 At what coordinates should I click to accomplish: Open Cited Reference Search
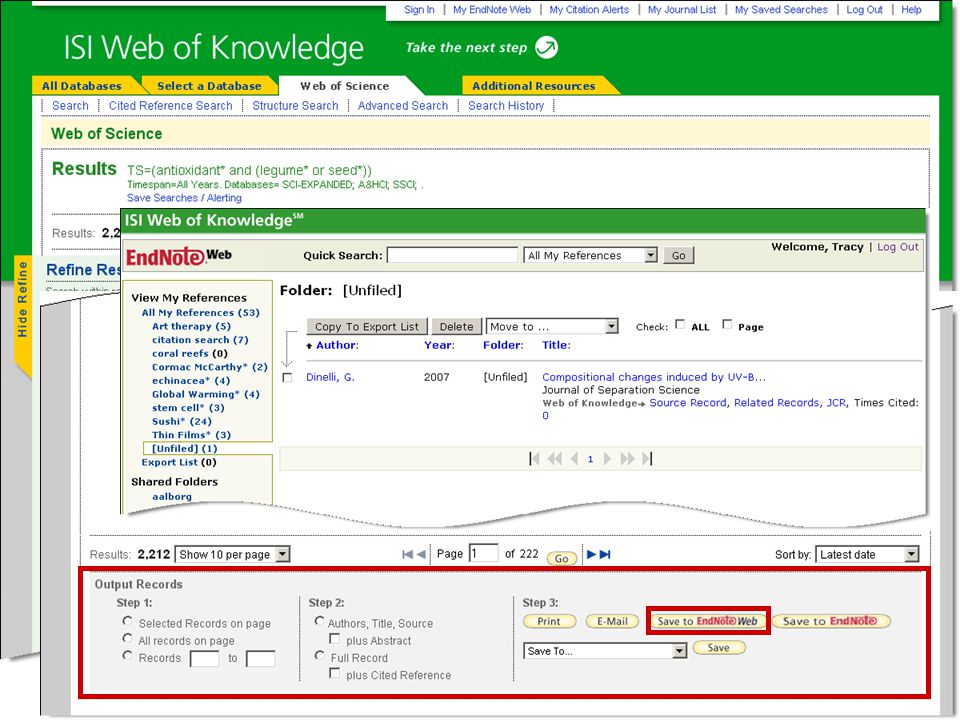coord(170,105)
